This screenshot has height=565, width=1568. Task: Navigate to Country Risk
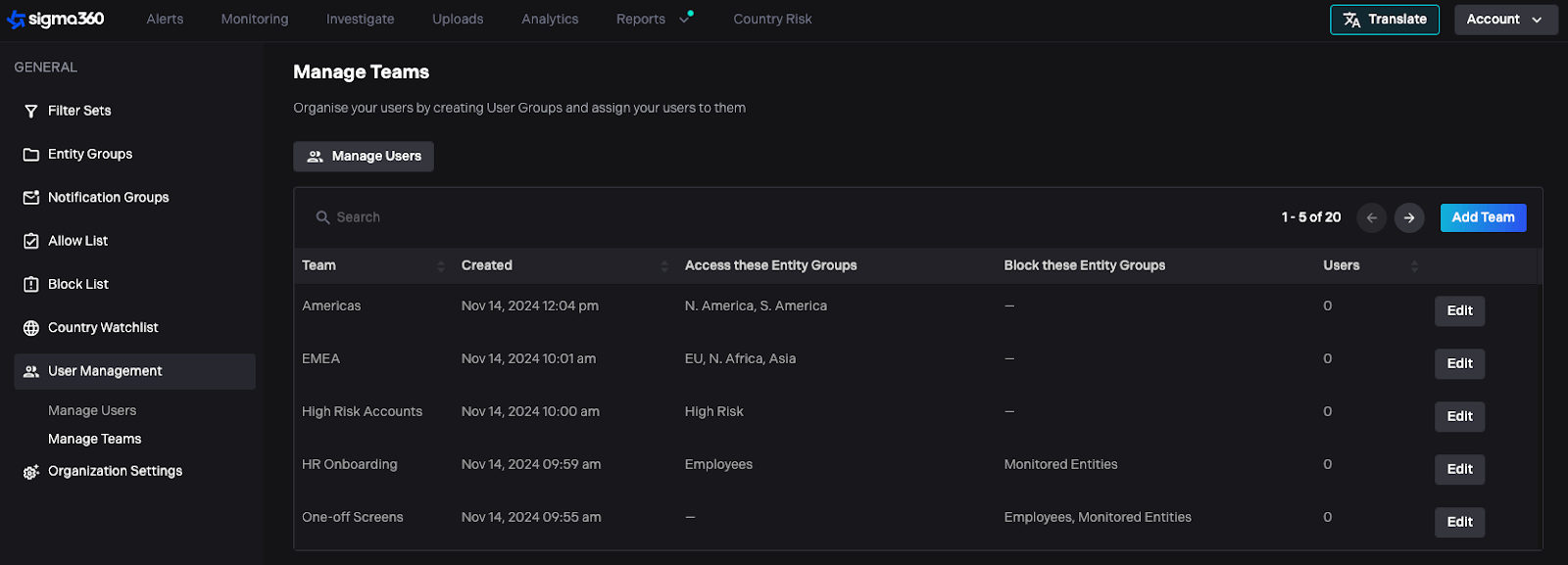(x=772, y=20)
